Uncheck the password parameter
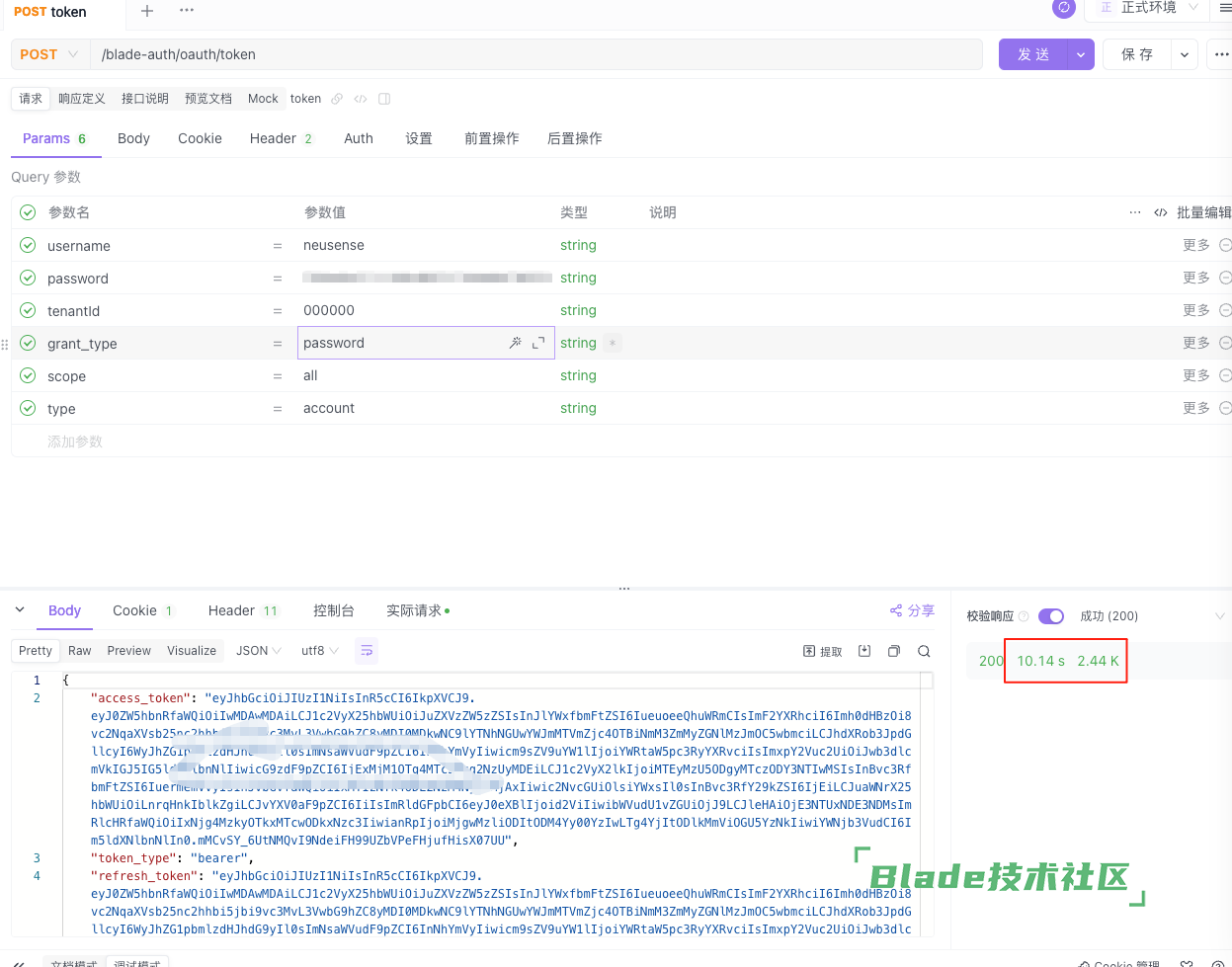 (28, 278)
